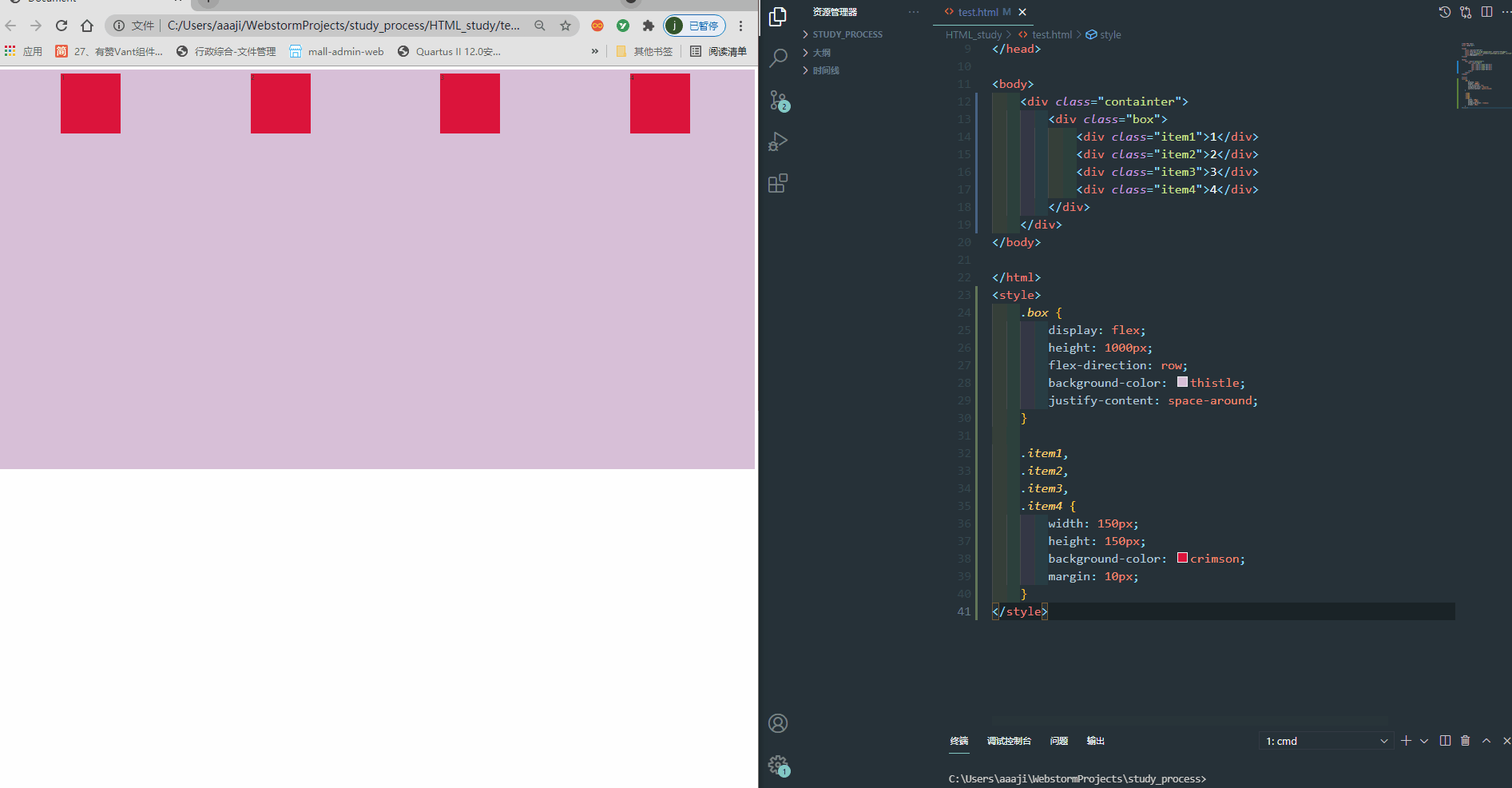
Task: Reload the browser page
Action: pyautogui.click(x=62, y=26)
